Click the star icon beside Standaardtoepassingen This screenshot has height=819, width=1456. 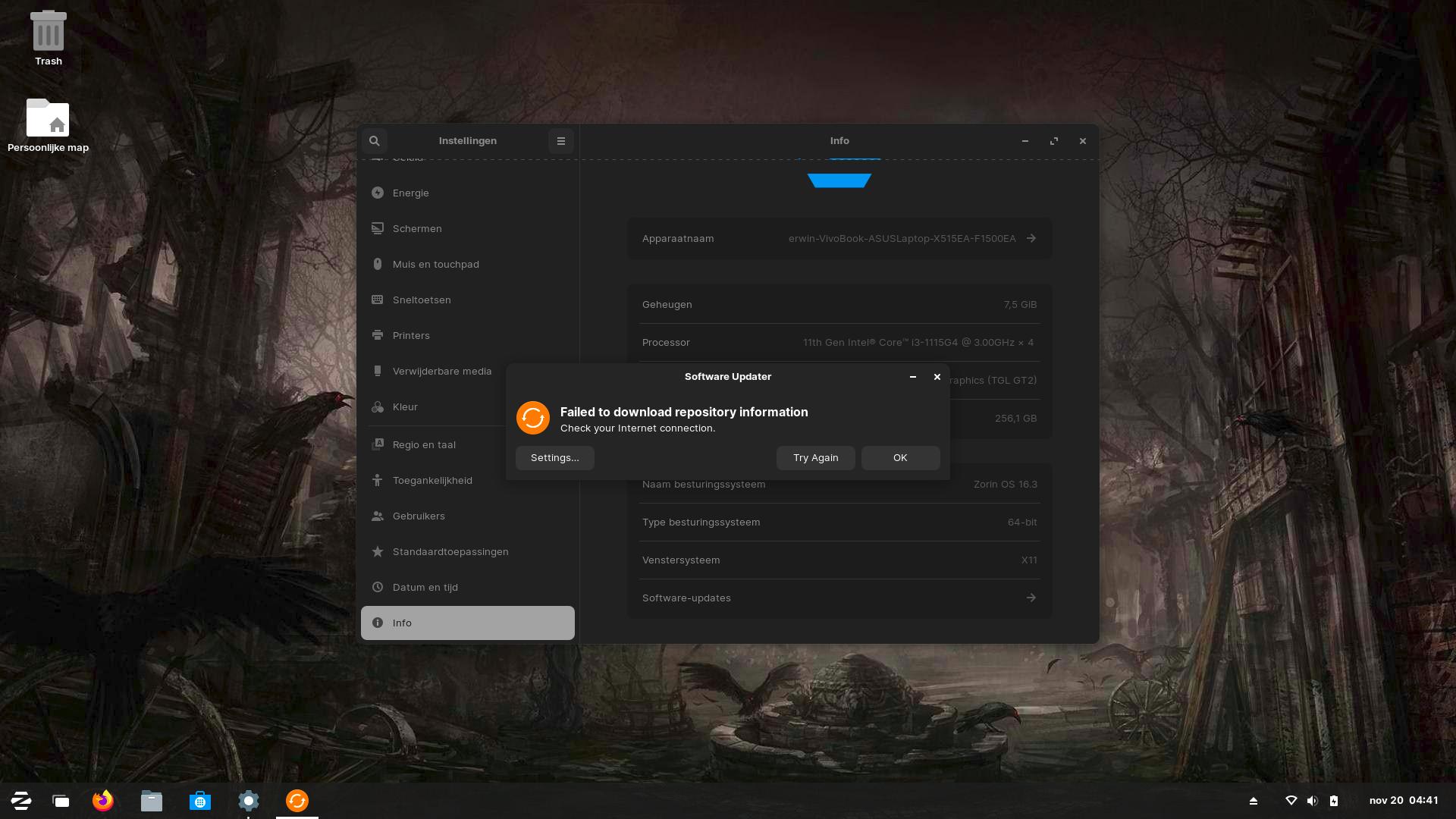pos(378,551)
